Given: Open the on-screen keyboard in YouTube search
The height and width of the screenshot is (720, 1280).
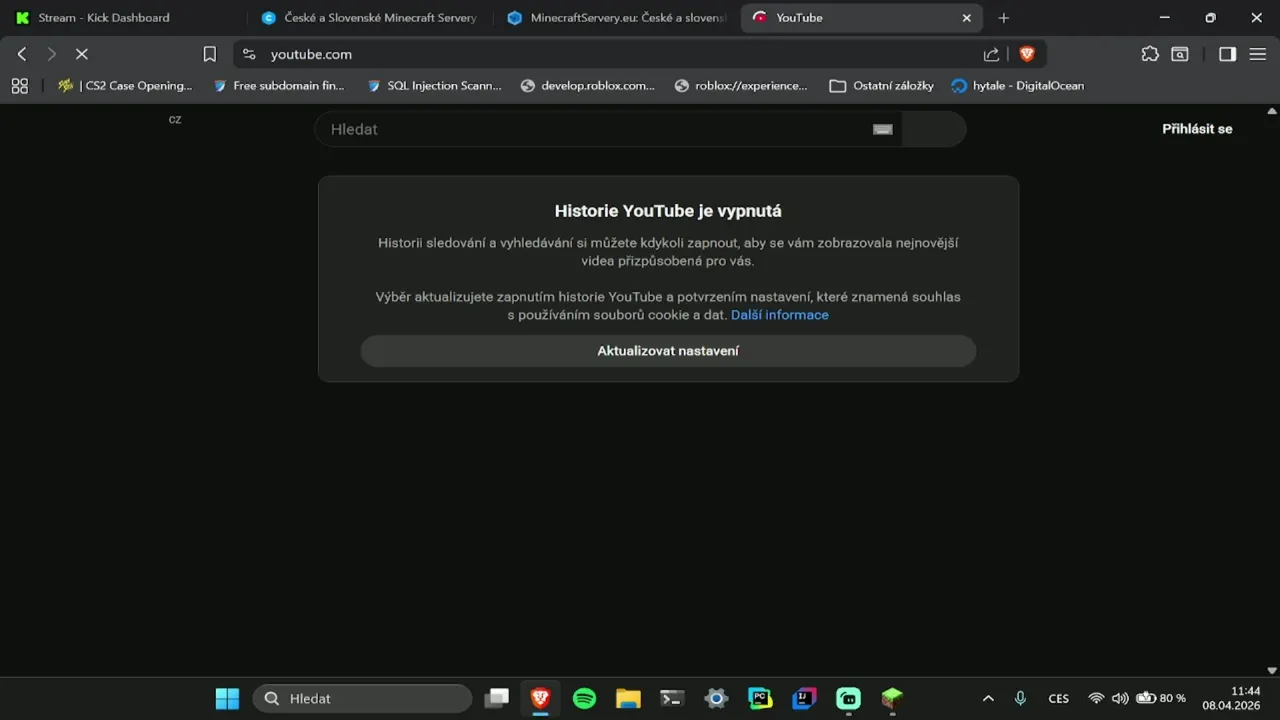Looking at the screenshot, I should 882,129.
